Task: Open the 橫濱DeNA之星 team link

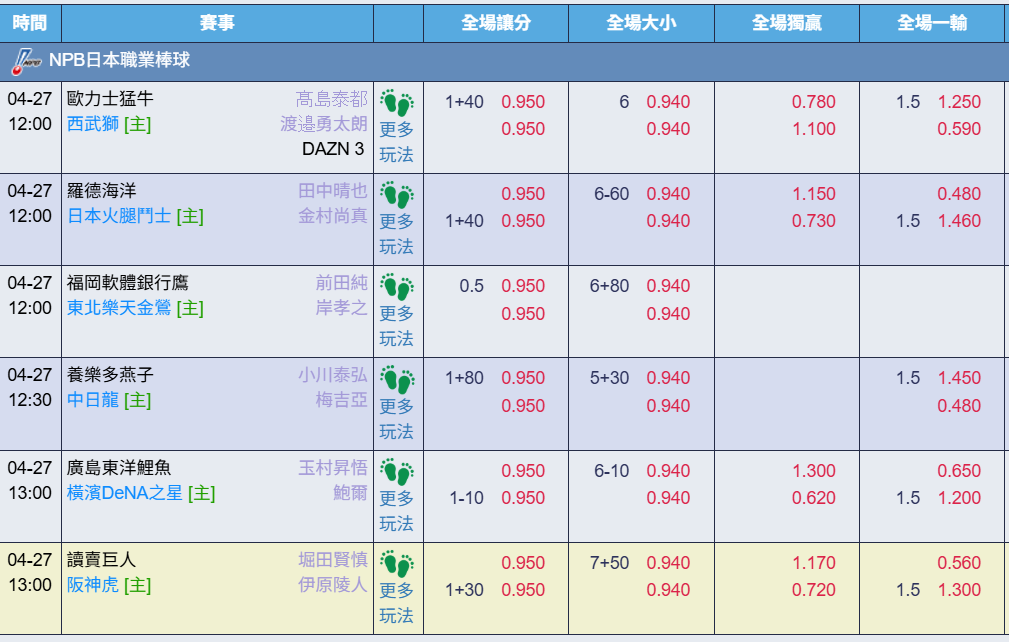Action: (x=125, y=493)
